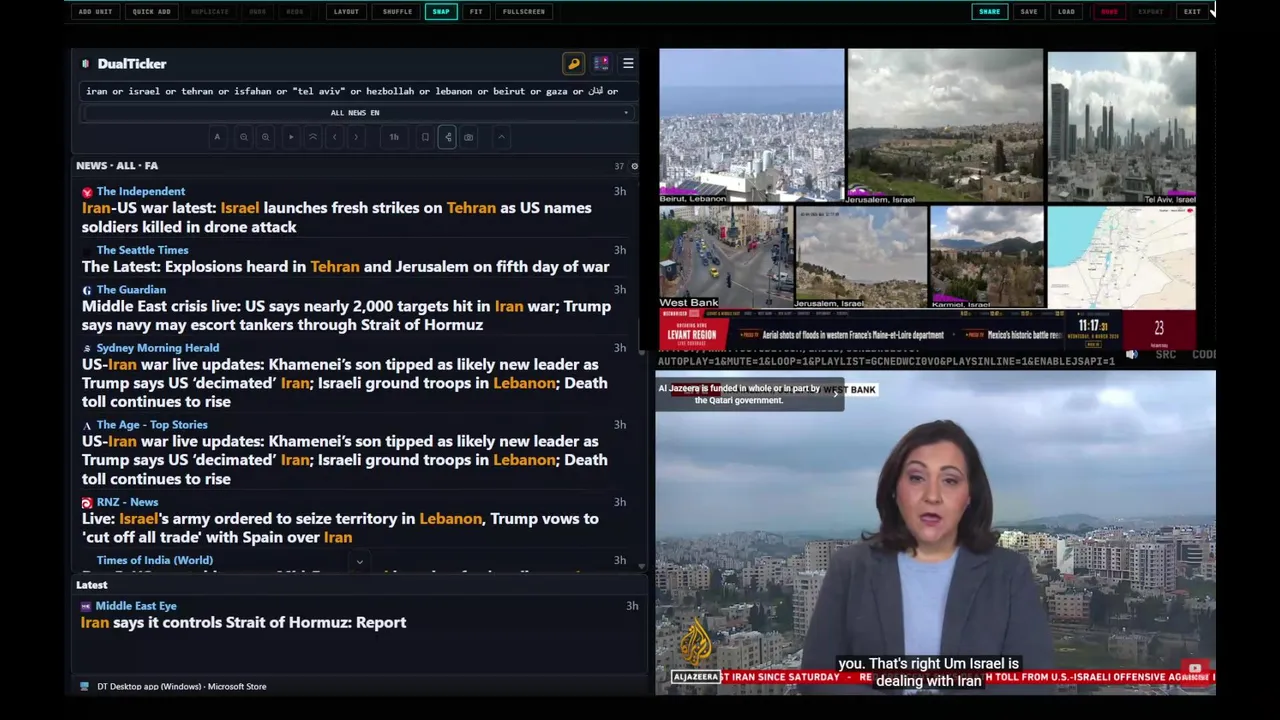This screenshot has width=1280, height=720.
Task: Click the LOAD button
Action: 1067,12
